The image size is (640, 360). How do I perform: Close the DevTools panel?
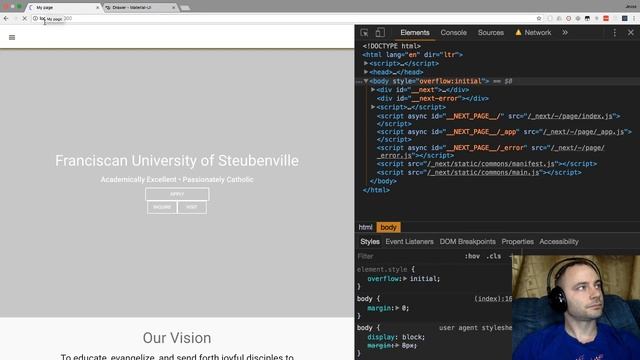[631, 33]
